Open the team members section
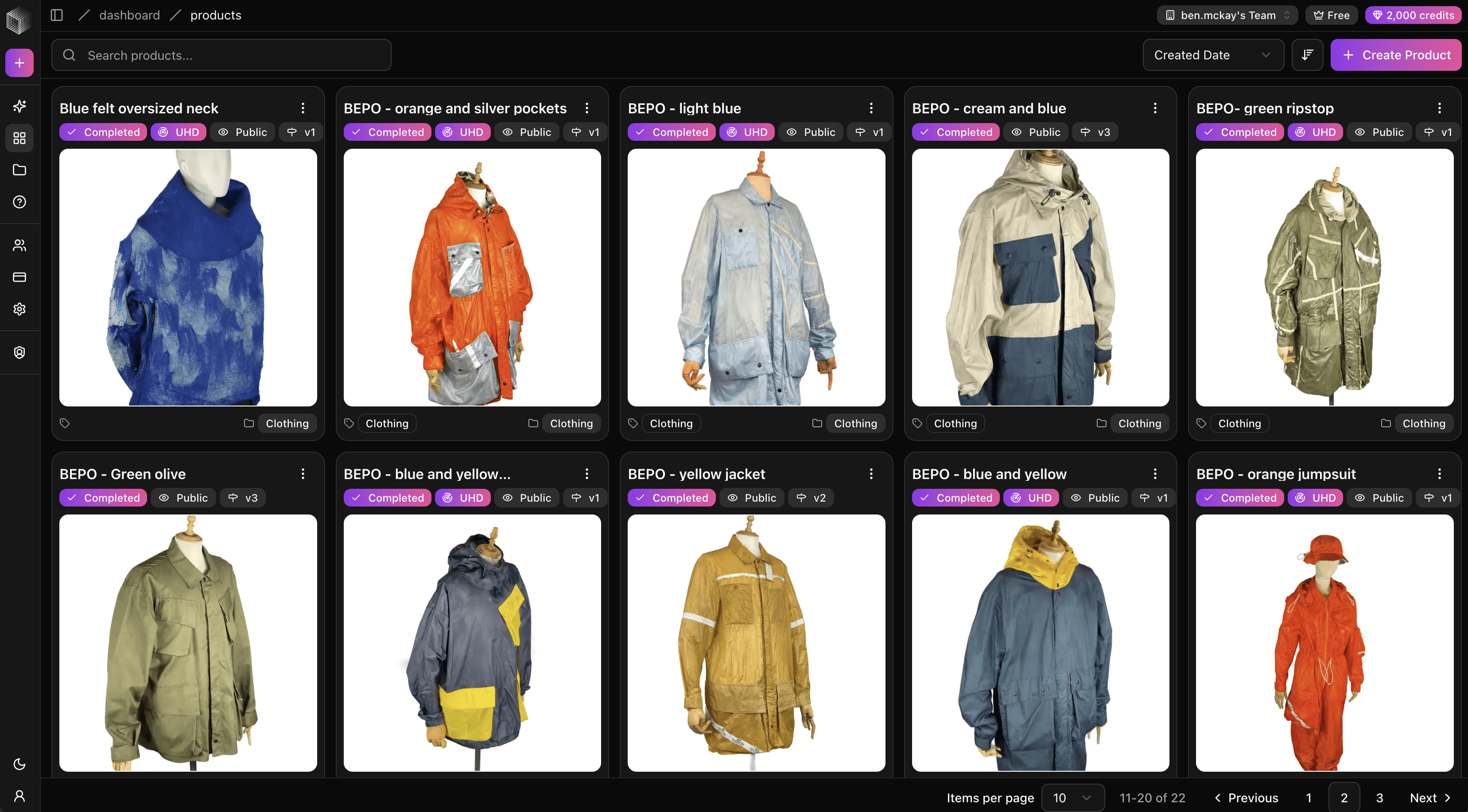1468x812 pixels. [x=19, y=245]
